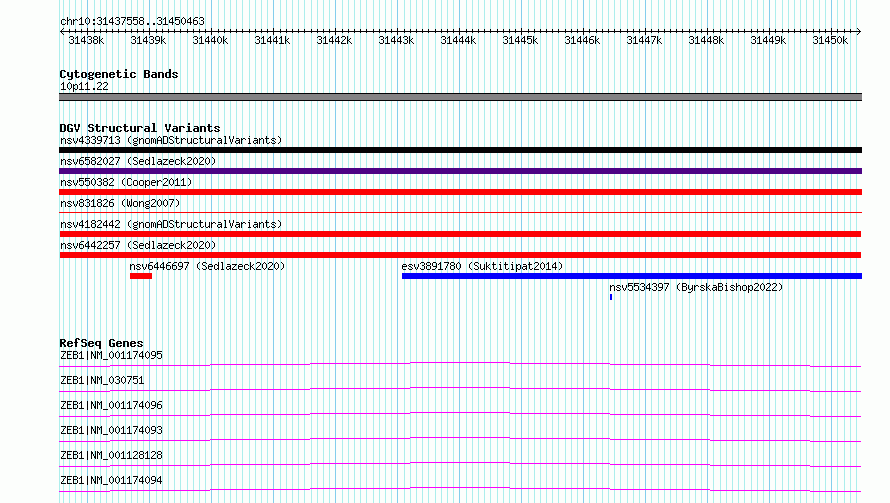Open the esv3891780 Suktitipat2014 label
This screenshot has height=503, width=890.
(x=482, y=266)
